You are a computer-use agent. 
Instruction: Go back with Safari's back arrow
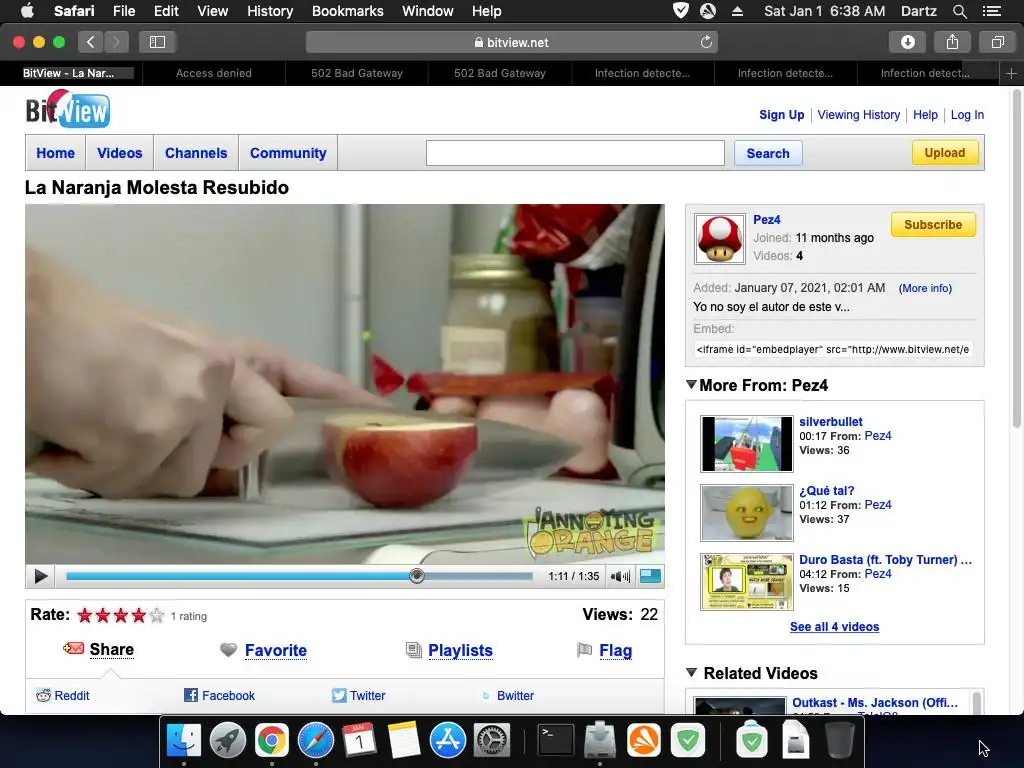pos(91,42)
